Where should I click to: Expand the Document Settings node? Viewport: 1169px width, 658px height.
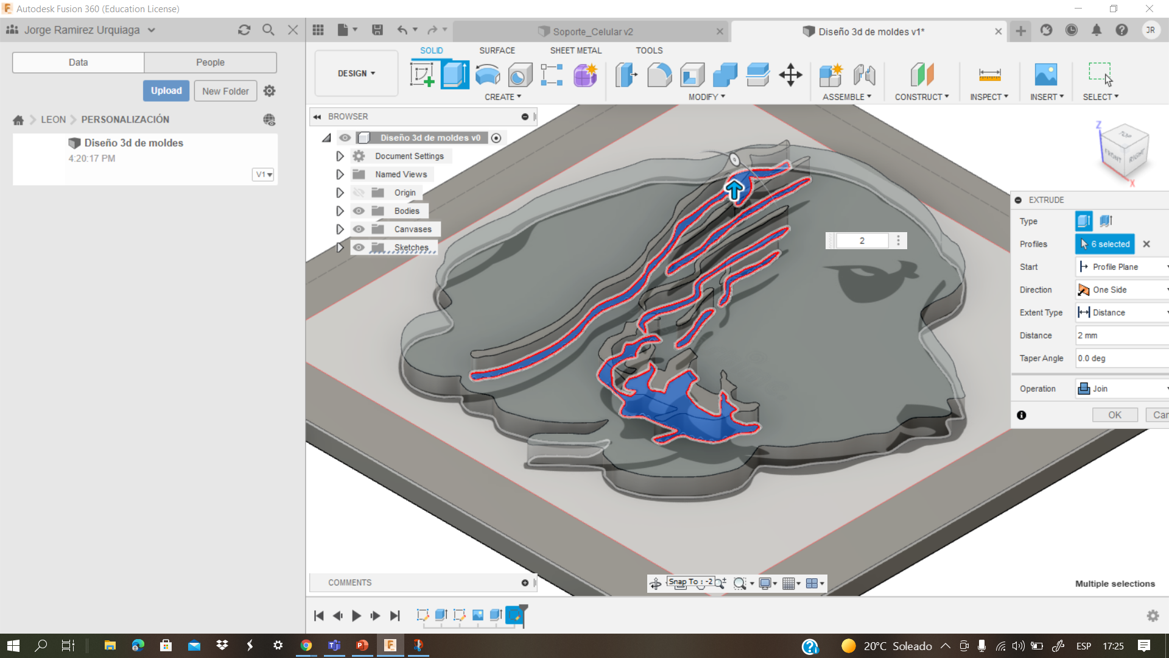340,156
